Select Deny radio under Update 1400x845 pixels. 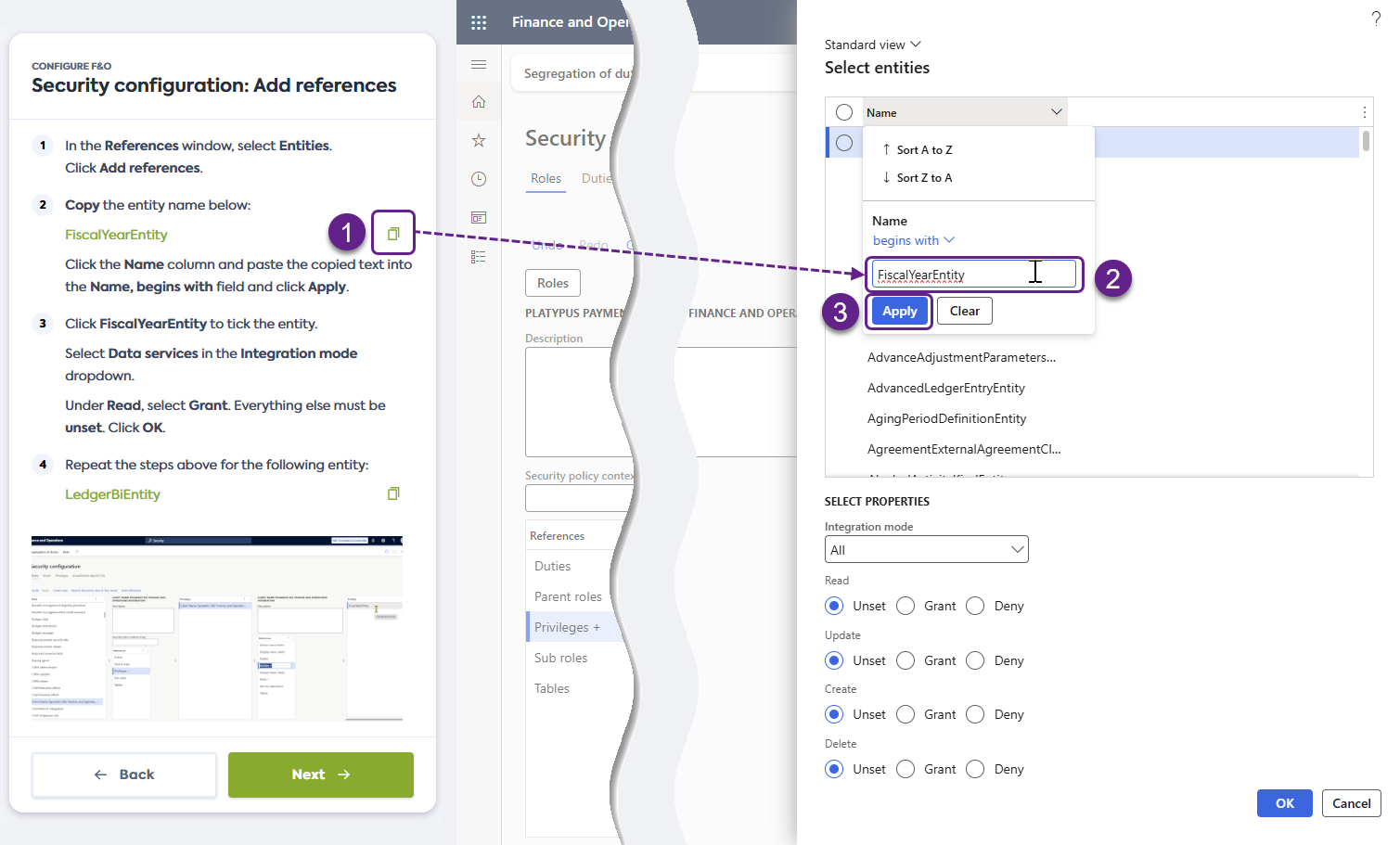coord(975,660)
